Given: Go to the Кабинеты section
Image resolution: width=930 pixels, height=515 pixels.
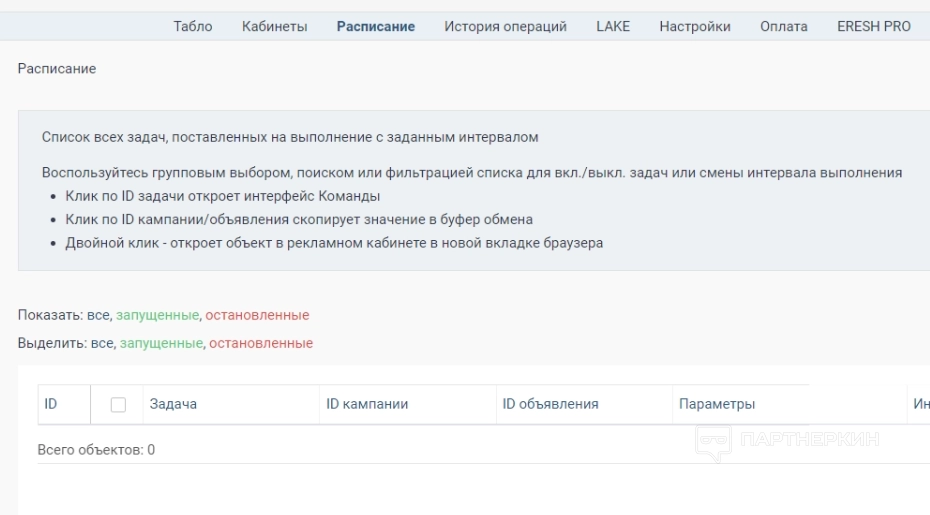Looking at the screenshot, I should (274, 27).
